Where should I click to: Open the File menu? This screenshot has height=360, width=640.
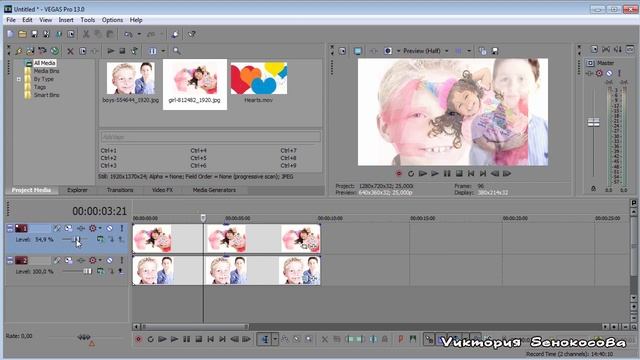coord(11,20)
